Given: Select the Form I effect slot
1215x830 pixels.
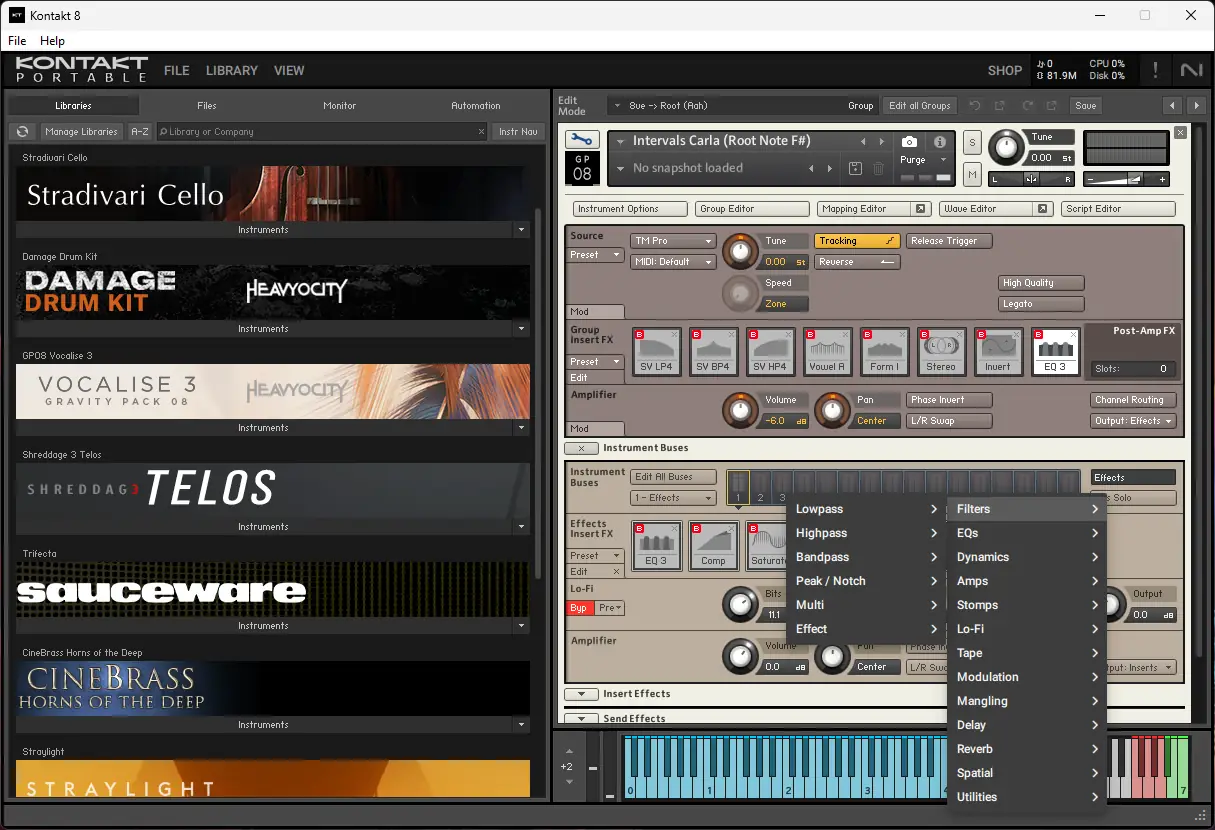Looking at the screenshot, I should click(x=884, y=351).
